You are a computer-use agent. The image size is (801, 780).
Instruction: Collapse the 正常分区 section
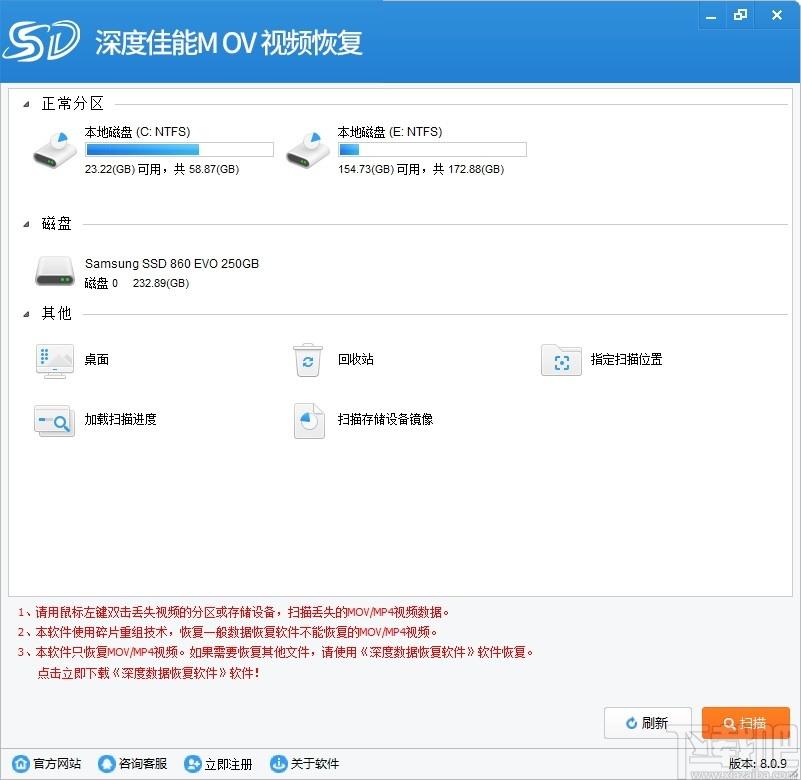[x=26, y=104]
